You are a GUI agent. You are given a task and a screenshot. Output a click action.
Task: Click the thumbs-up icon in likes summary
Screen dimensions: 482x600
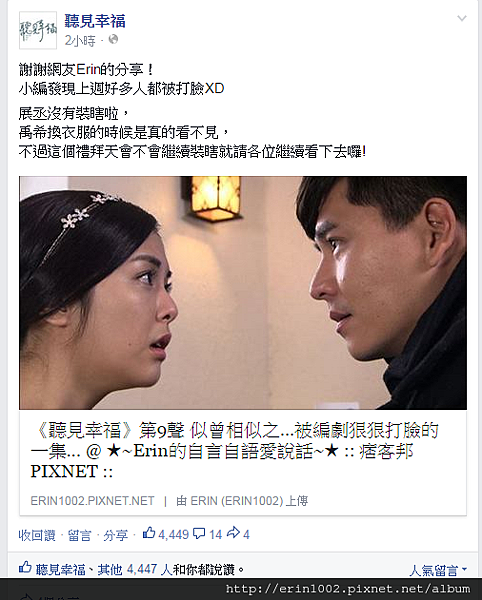tap(25, 568)
